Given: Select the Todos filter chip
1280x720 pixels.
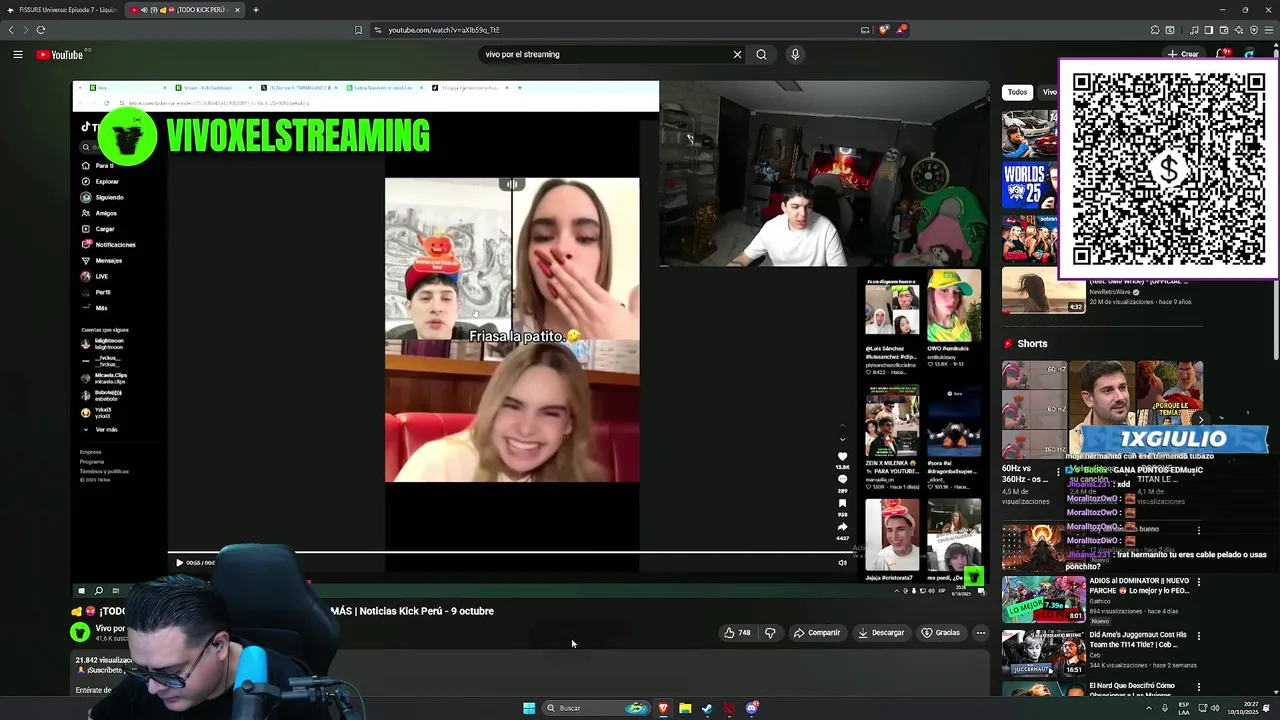Looking at the screenshot, I should pyautogui.click(x=1017, y=92).
